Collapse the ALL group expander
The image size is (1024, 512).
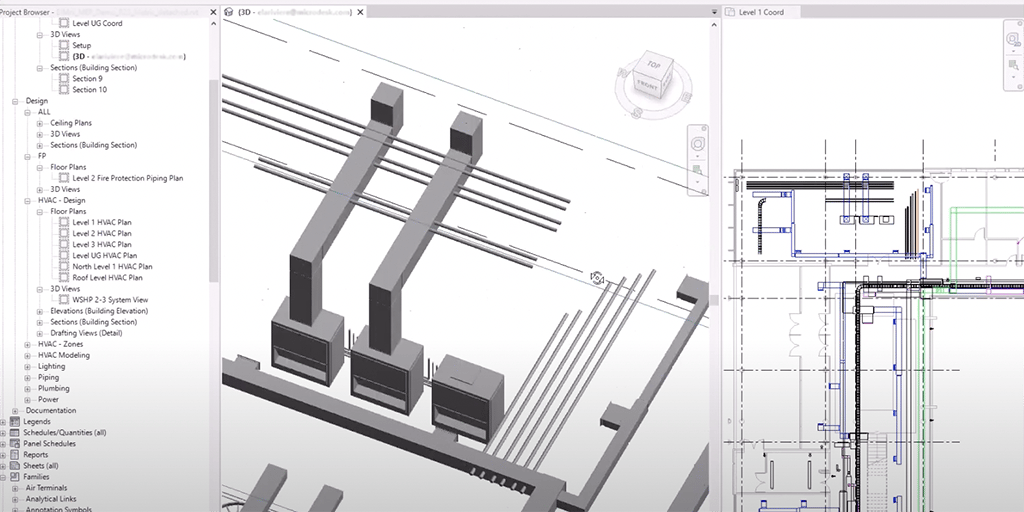click(x=27, y=112)
